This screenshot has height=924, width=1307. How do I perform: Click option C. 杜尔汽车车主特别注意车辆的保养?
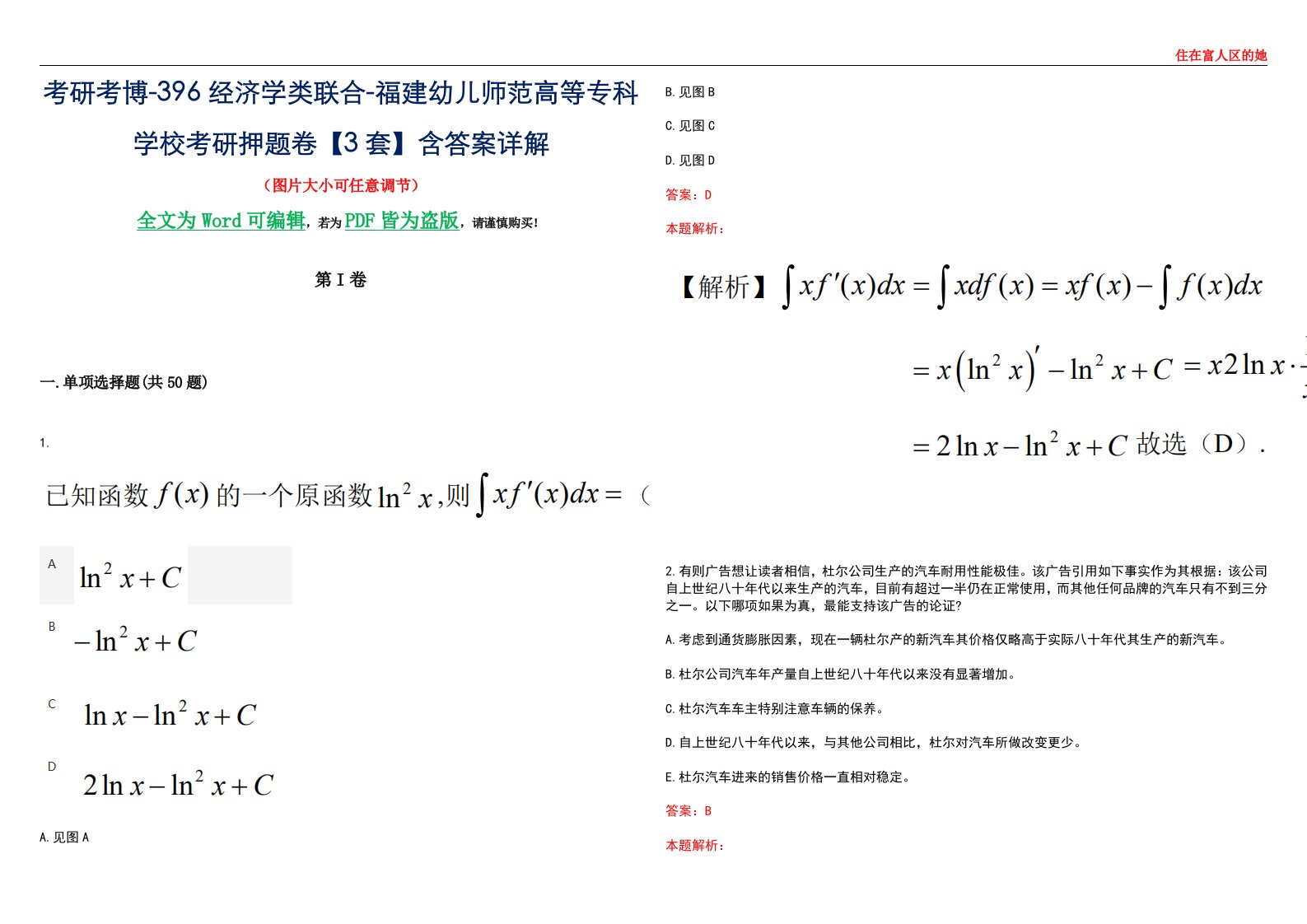776,708
